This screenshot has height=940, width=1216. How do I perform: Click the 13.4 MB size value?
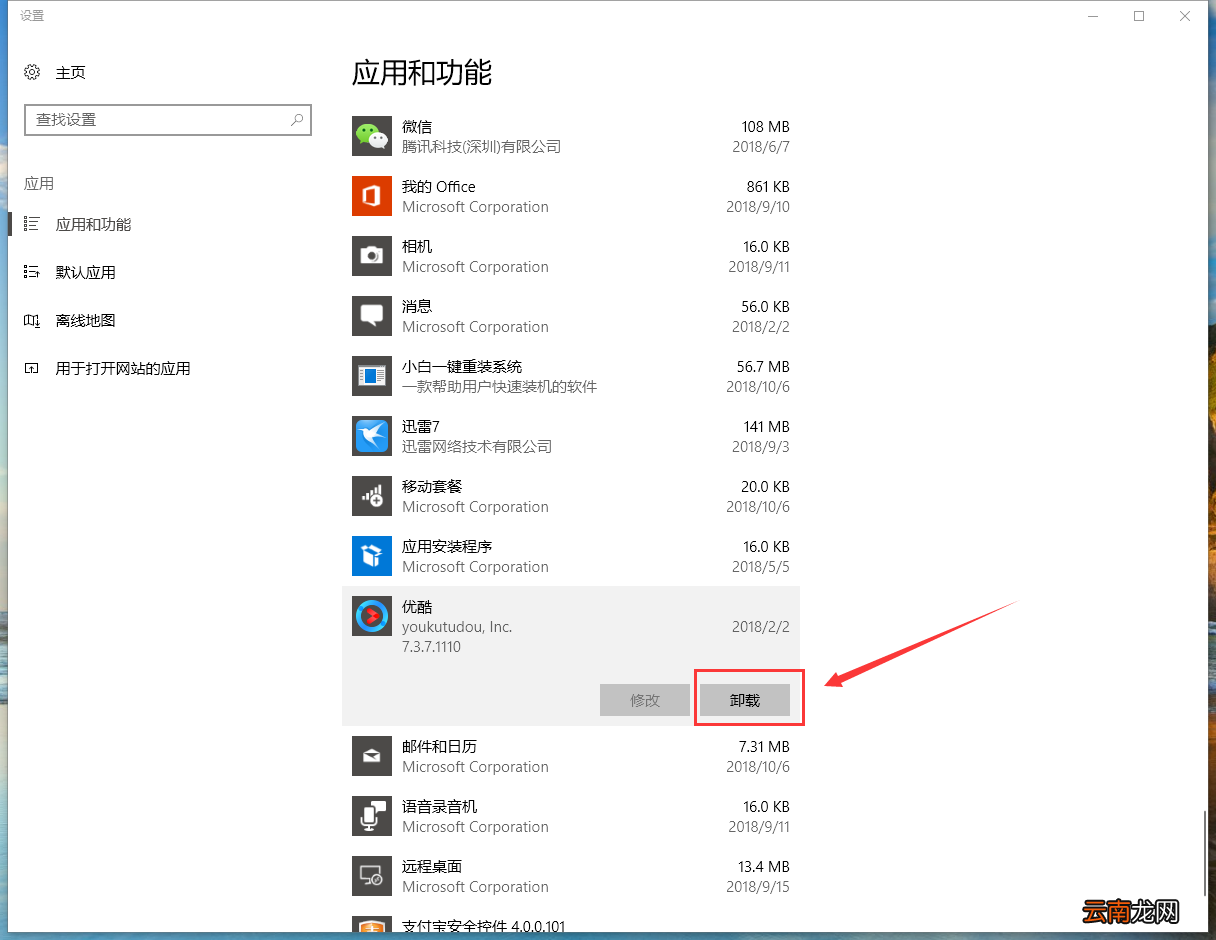[763, 867]
